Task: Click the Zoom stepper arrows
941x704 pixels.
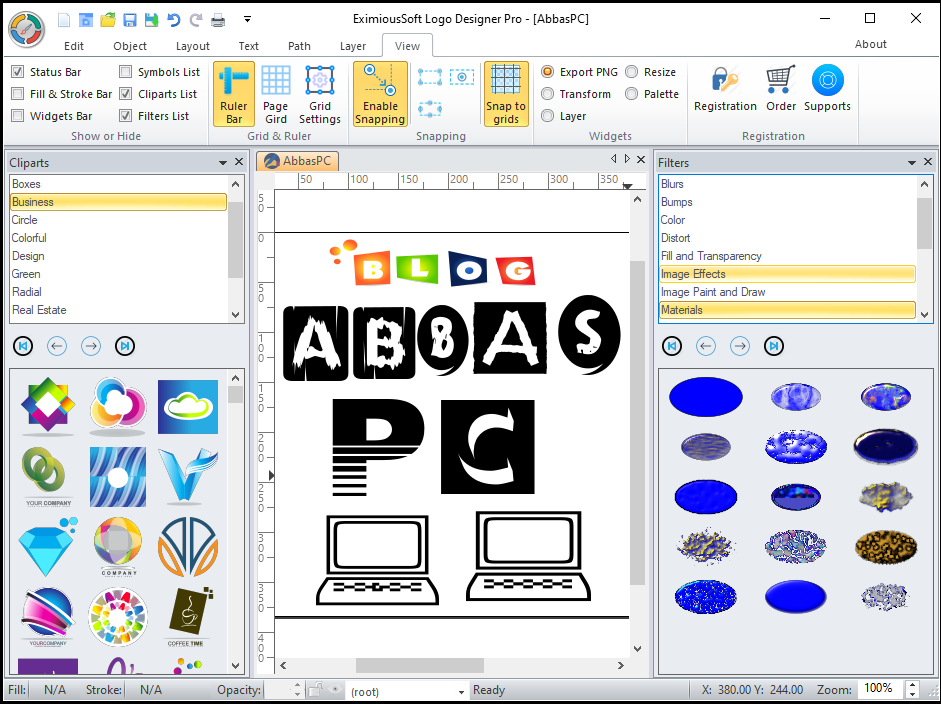Action: [x=912, y=689]
